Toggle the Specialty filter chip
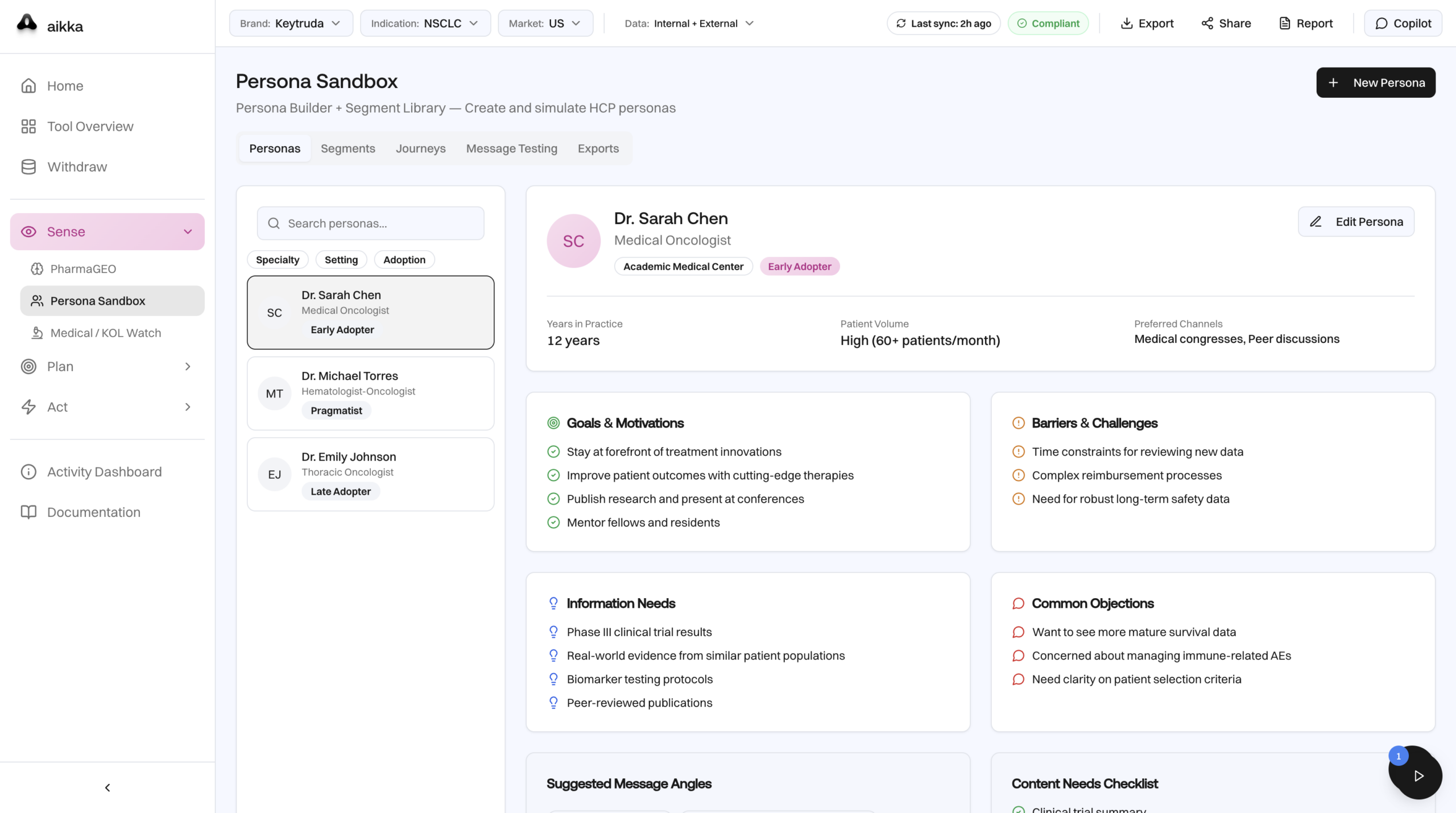Image resolution: width=1456 pixels, height=813 pixels. (278, 260)
